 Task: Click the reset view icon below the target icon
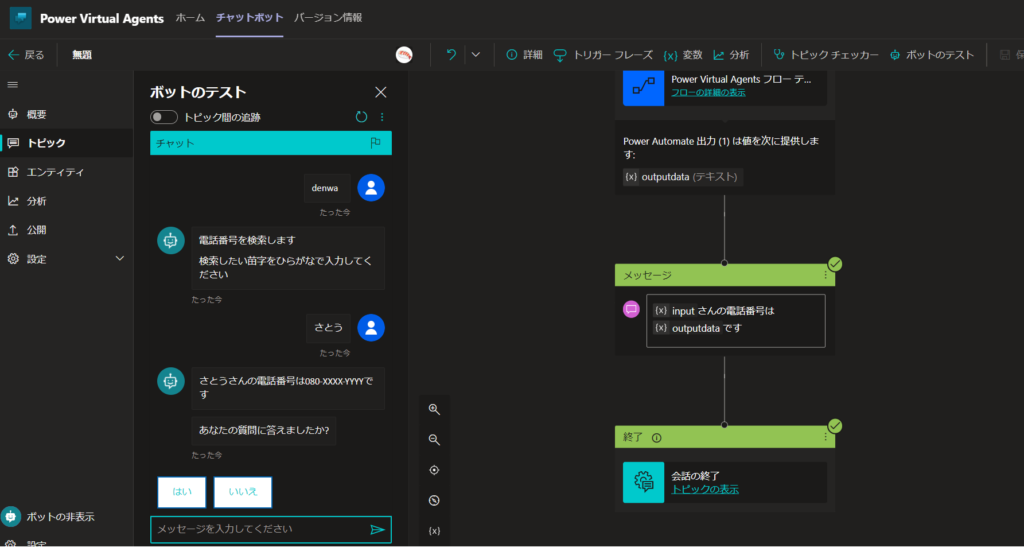434,501
